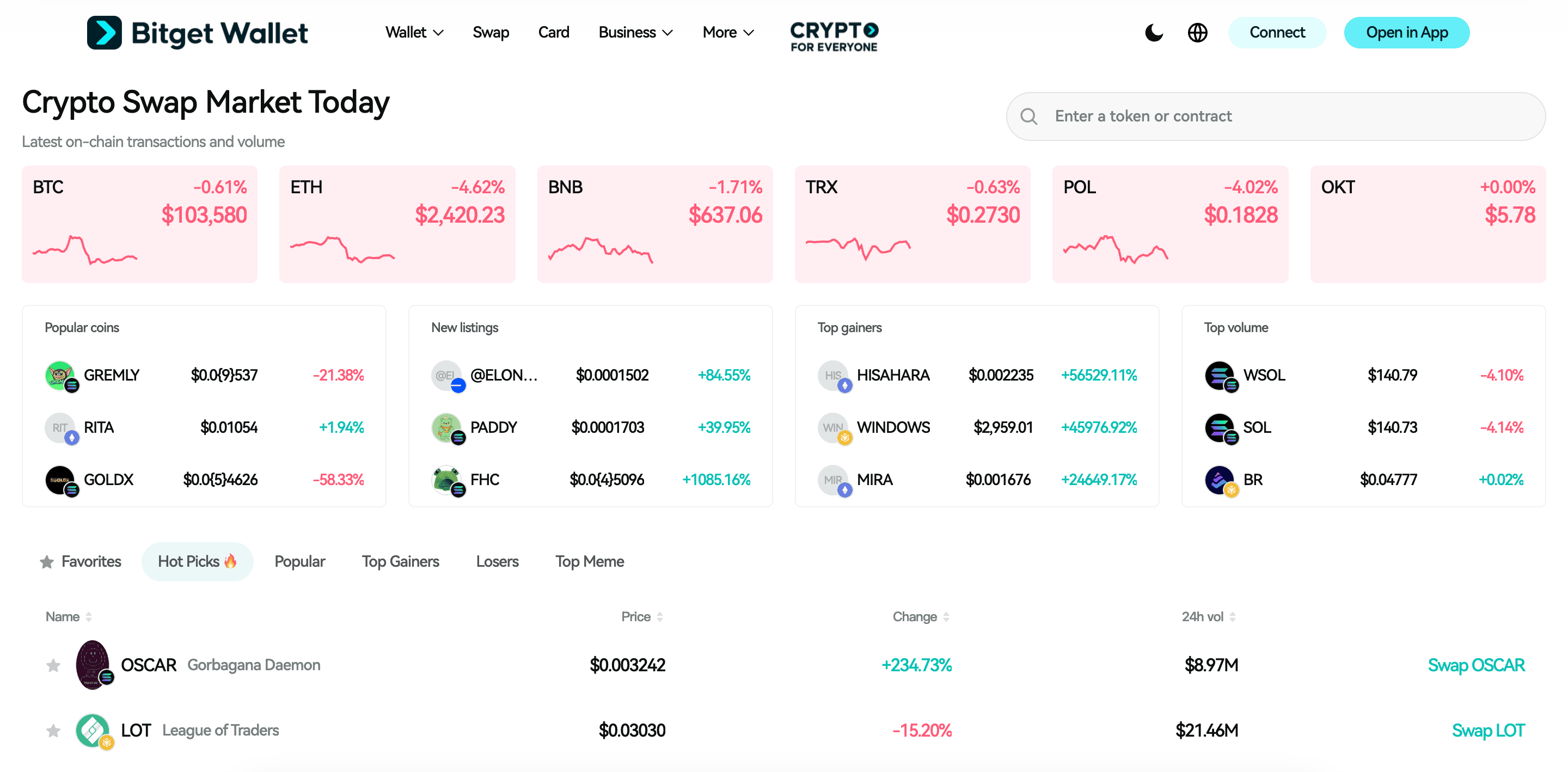Click the SOL token icon
This screenshot has height=772, width=1568.
tap(1219, 427)
